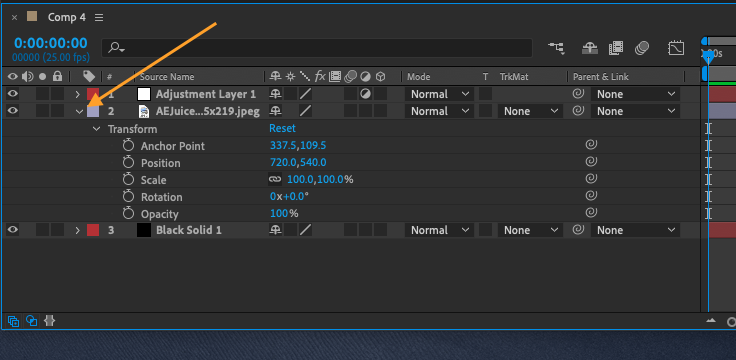The height and width of the screenshot is (360, 736).
Task: Click the Opacity property pick whip
Action: pyautogui.click(x=591, y=212)
